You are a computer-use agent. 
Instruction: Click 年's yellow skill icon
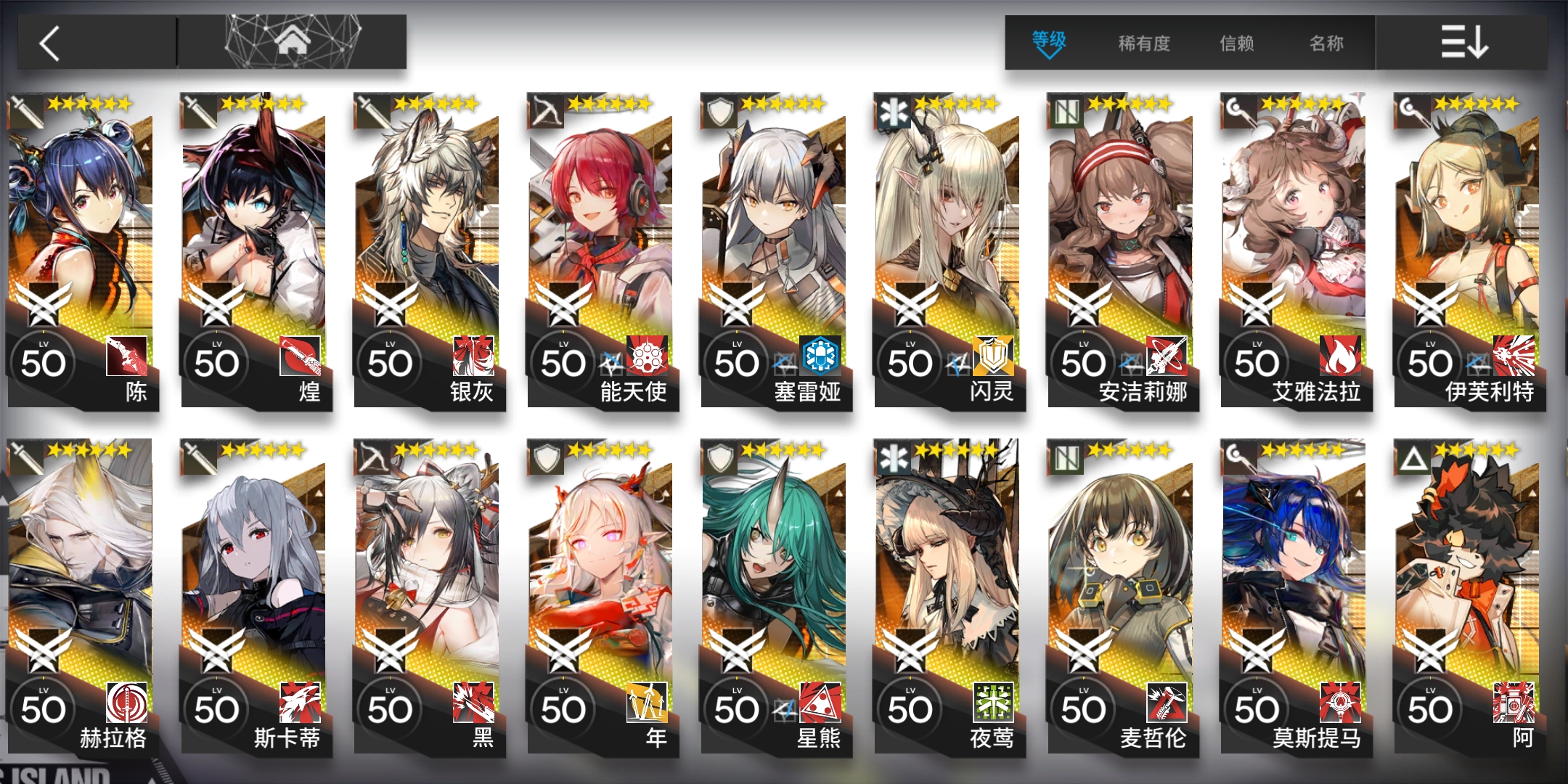[647, 702]
